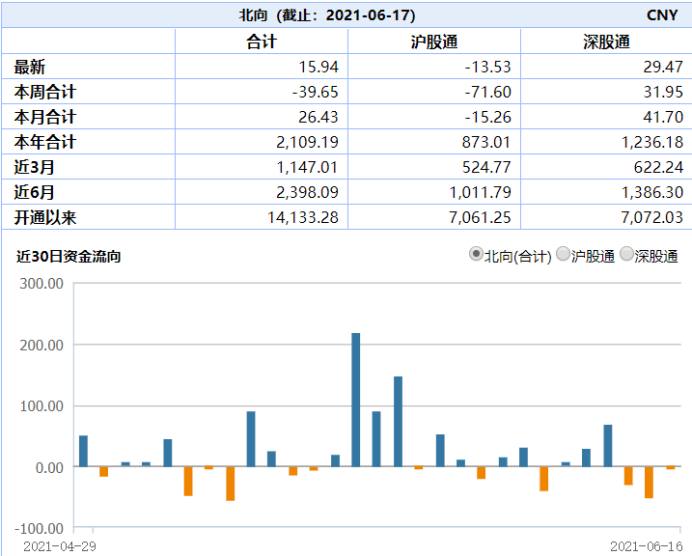Click the 沪股通 column header
Screen dimensions: 692x556
point(434,42)
